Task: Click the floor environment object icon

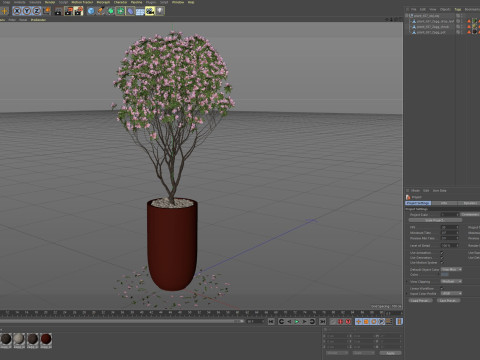Action: [x=140, y=11]
